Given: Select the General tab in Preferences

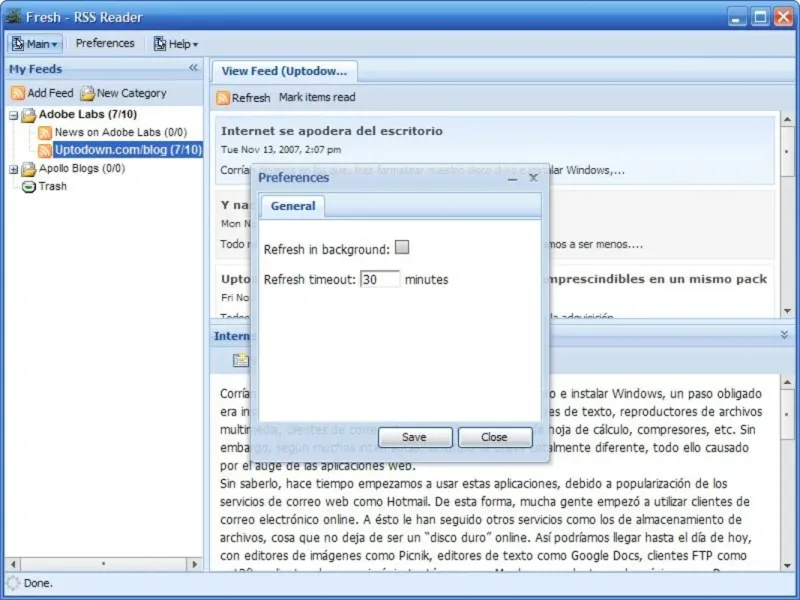Looking at the screenshot, I should tap(293, 206).
